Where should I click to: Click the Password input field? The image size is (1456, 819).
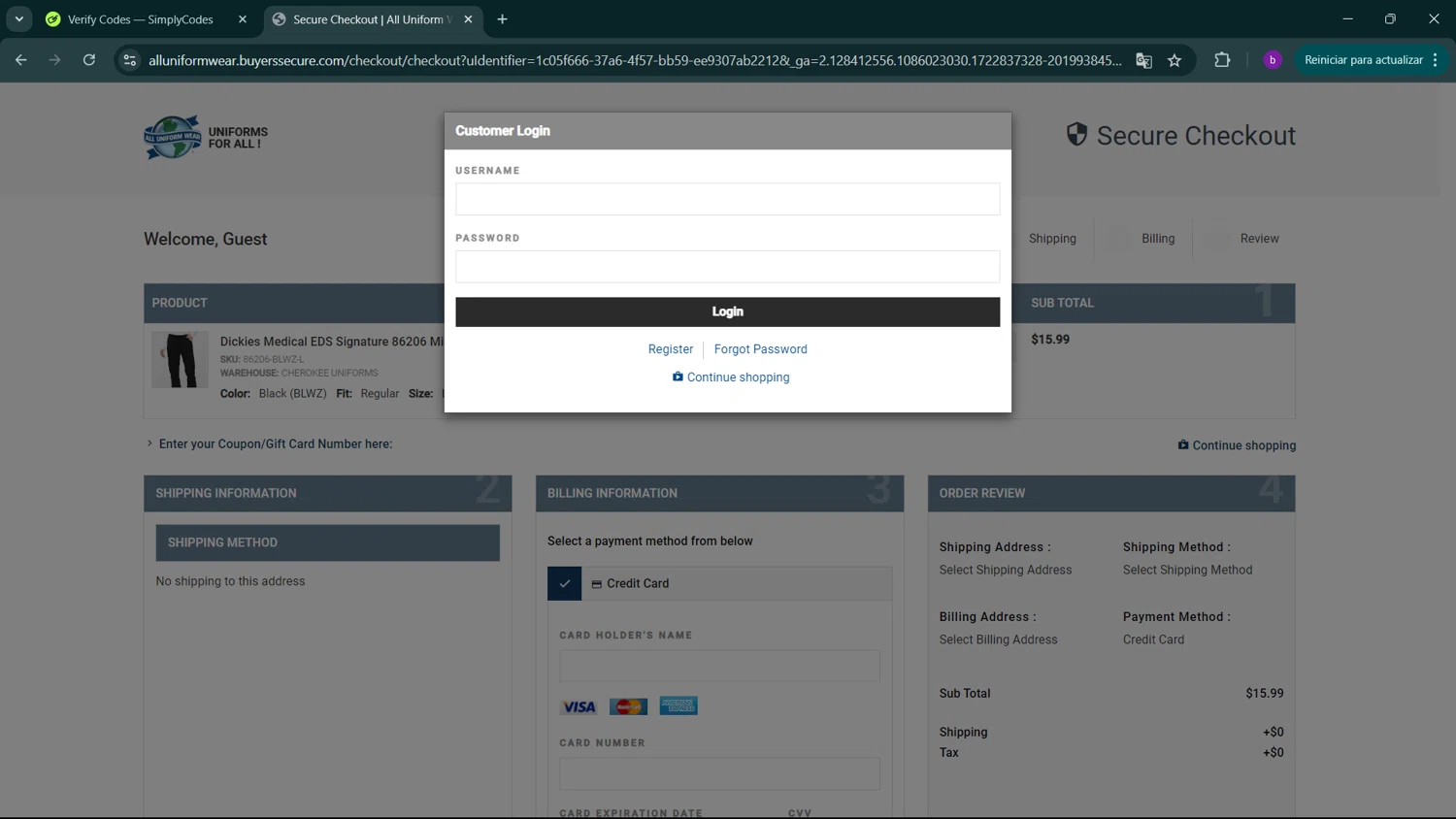[x=727, y=267]
